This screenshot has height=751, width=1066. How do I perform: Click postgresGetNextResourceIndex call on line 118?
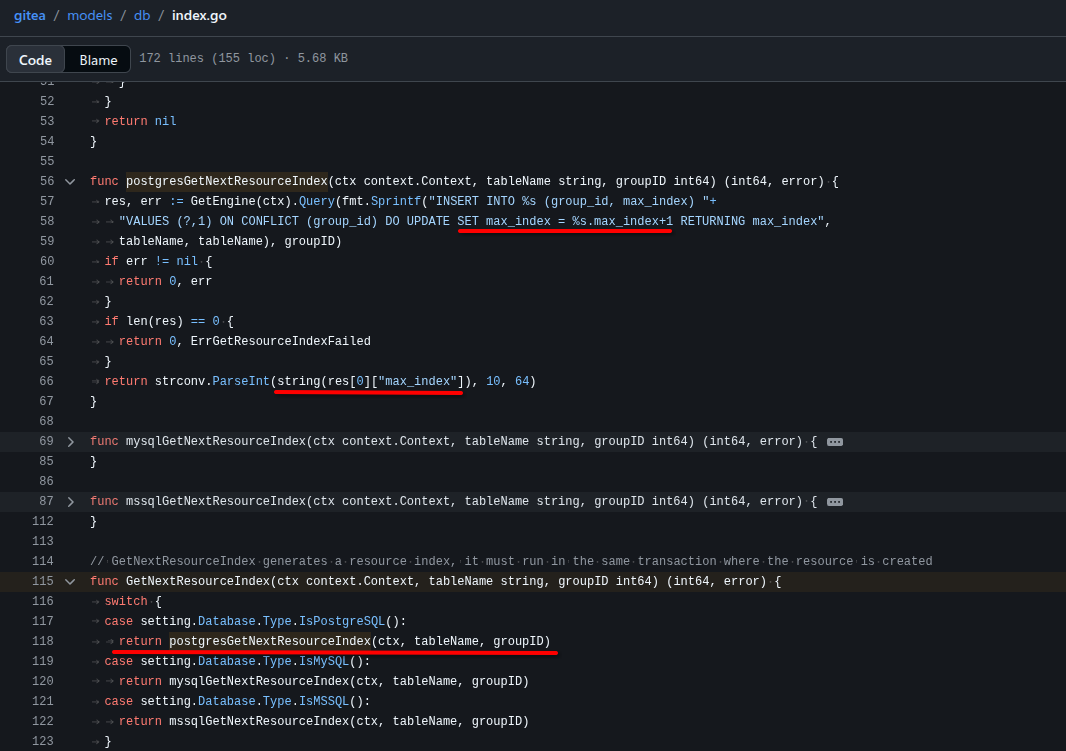coord(270,642)
